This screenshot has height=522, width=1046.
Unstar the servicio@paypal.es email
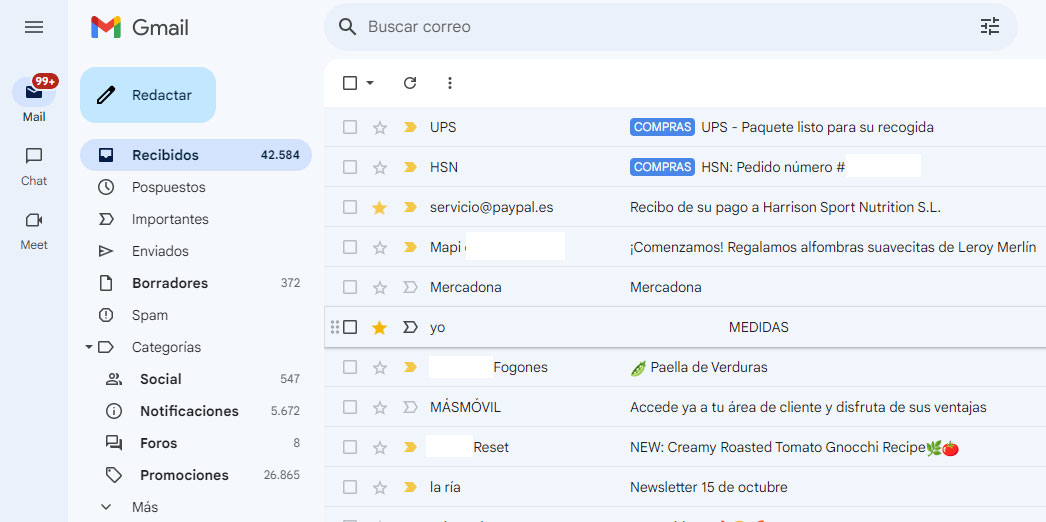[x=380, y=207]
